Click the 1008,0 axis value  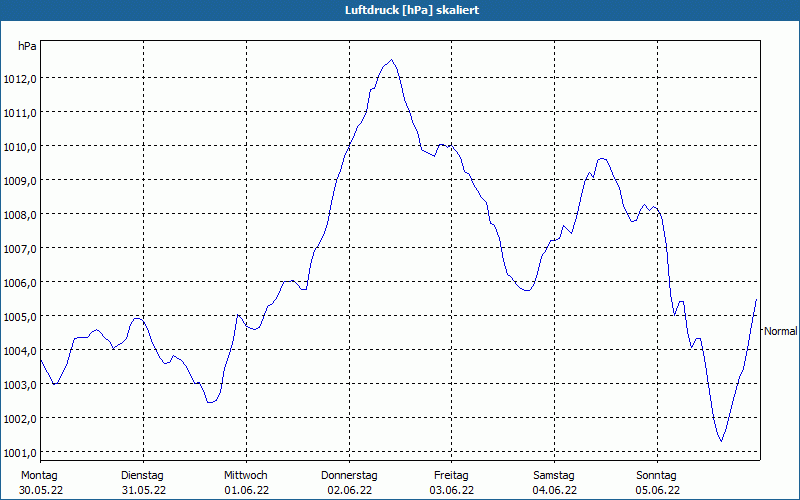[20, 215]
